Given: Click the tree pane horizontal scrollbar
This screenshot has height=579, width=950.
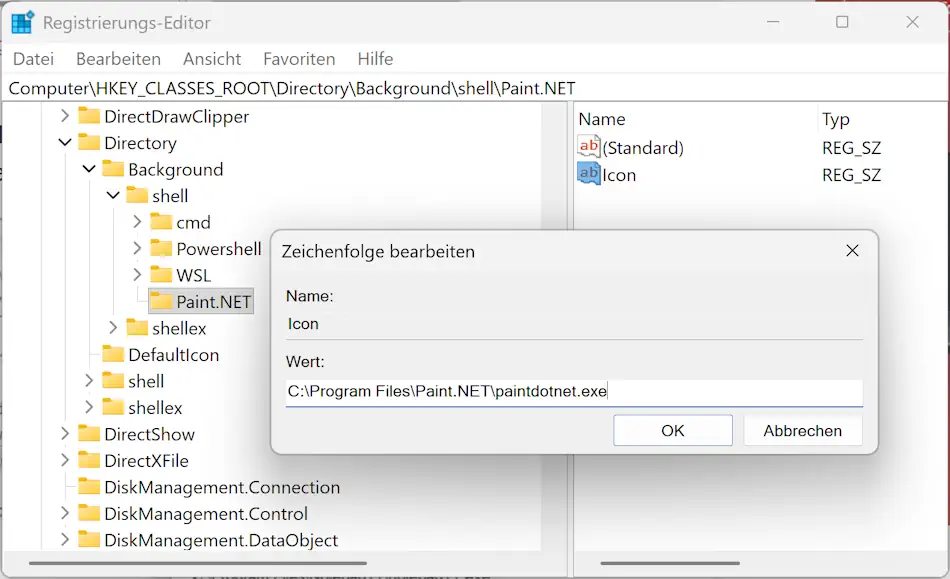Looking at the screenshot, I should tap(198, 563).
